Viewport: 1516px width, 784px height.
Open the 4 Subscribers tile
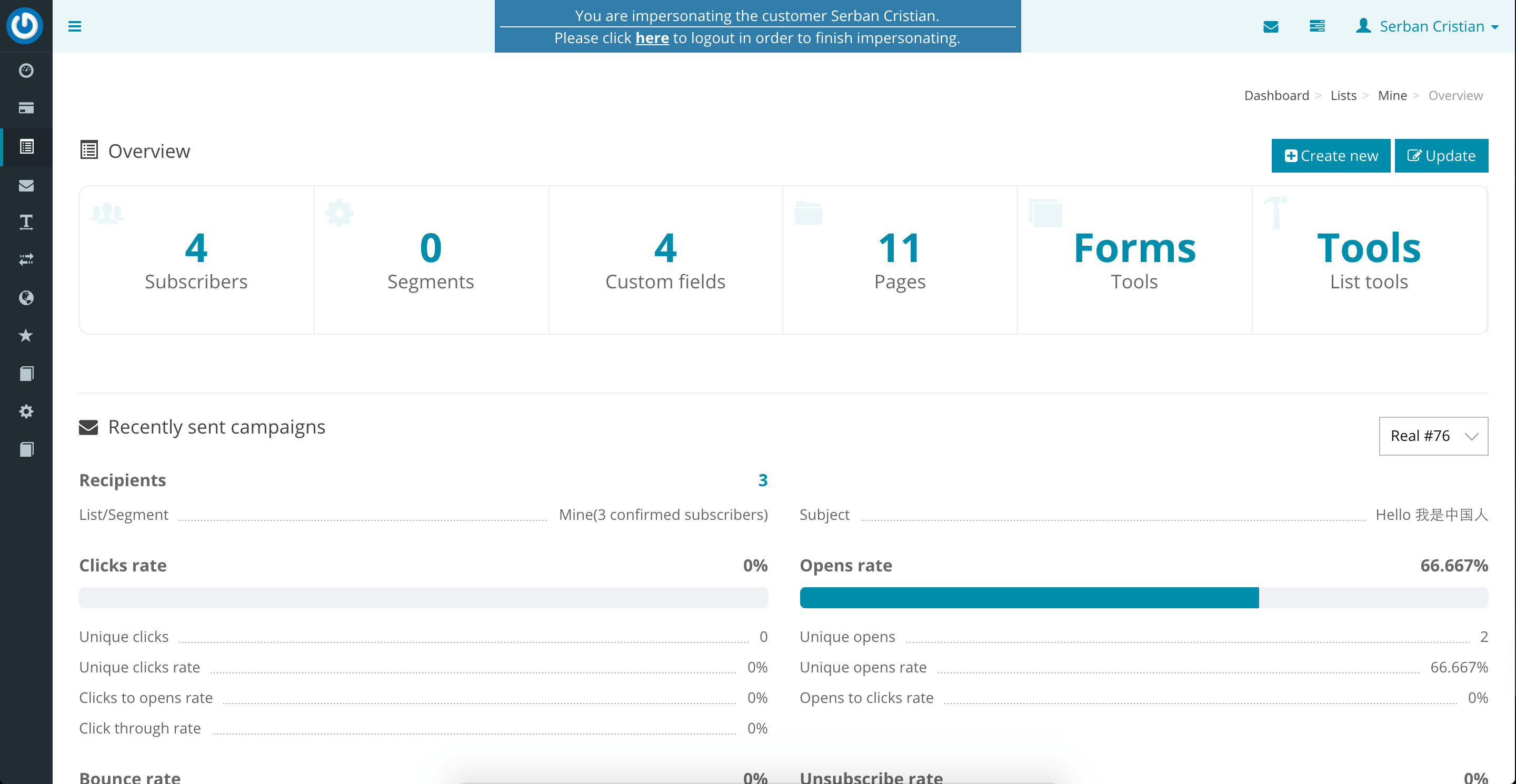coord(196,260)
